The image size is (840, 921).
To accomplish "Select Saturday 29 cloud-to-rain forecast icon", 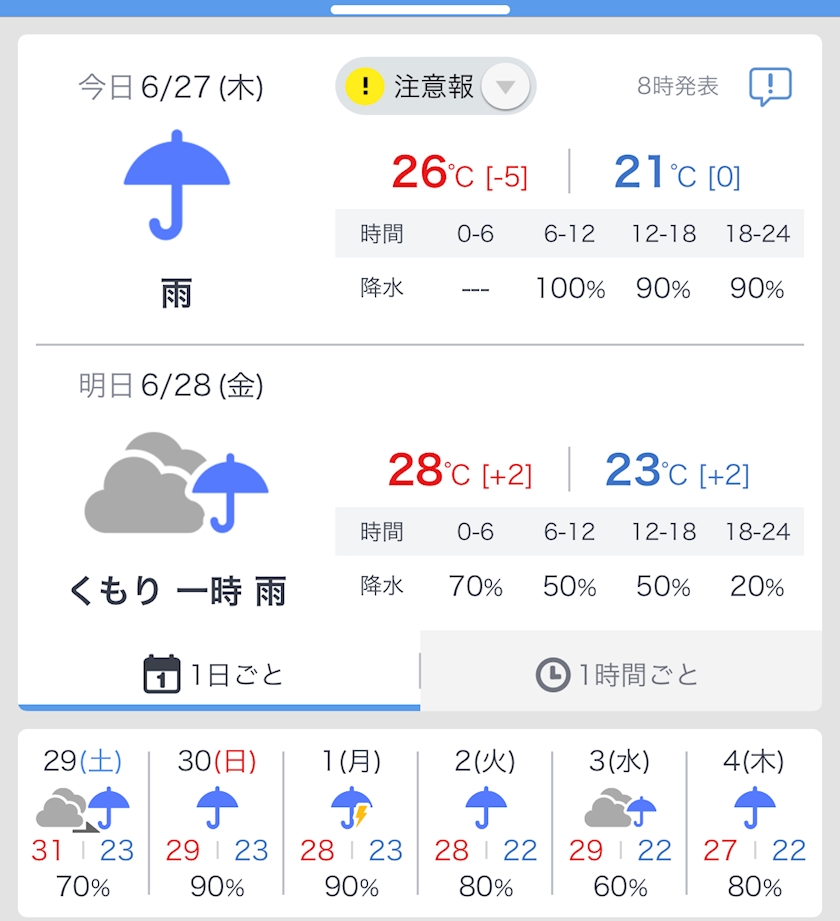I will (x=83, y=808).
